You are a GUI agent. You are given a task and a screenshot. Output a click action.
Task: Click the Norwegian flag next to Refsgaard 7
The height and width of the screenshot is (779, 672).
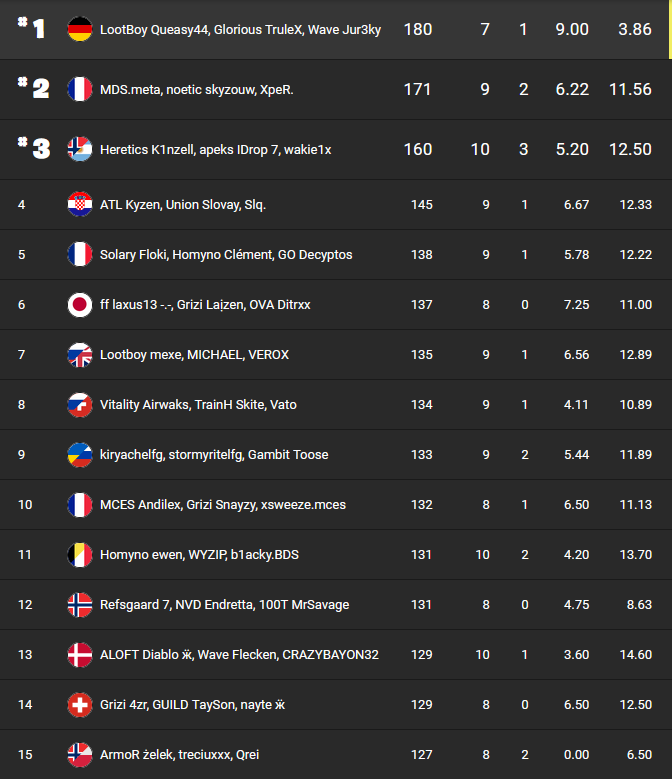coord(80,605)
